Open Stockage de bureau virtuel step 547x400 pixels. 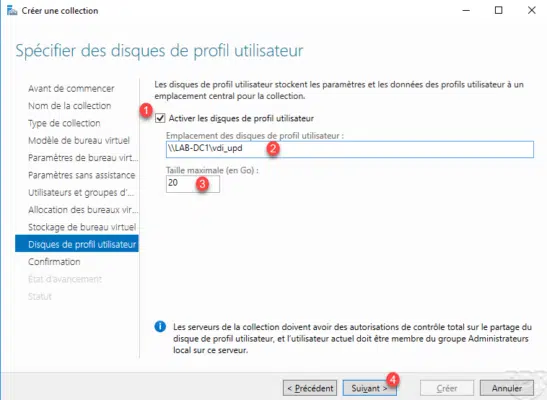pos(82,227)
